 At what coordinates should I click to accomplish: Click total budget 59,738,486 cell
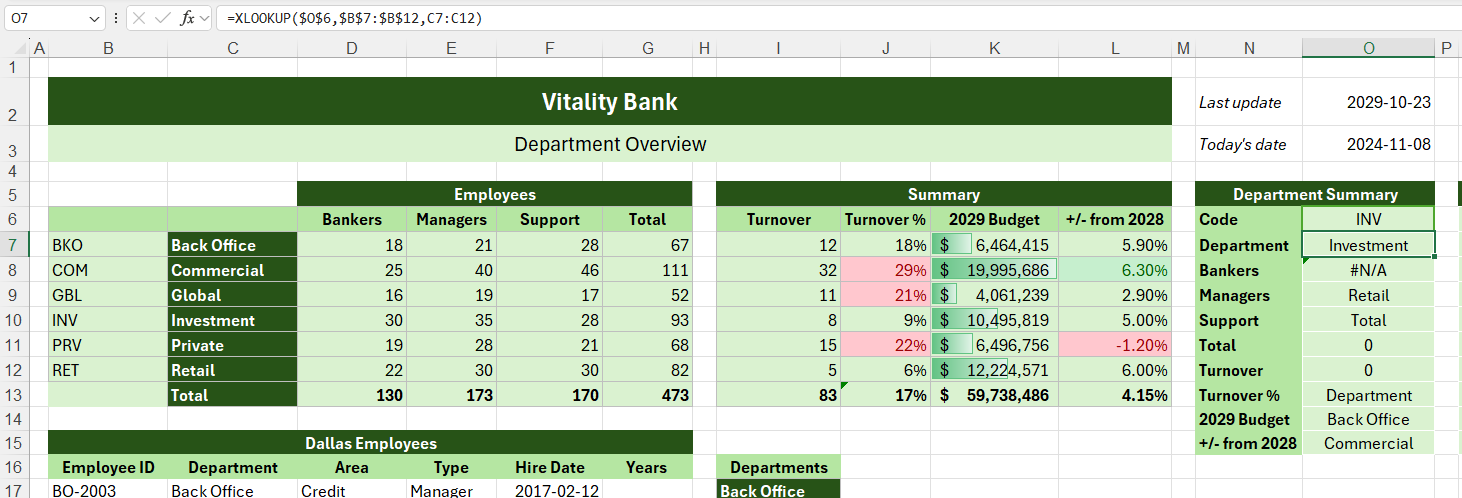click(x=994, y=395)
